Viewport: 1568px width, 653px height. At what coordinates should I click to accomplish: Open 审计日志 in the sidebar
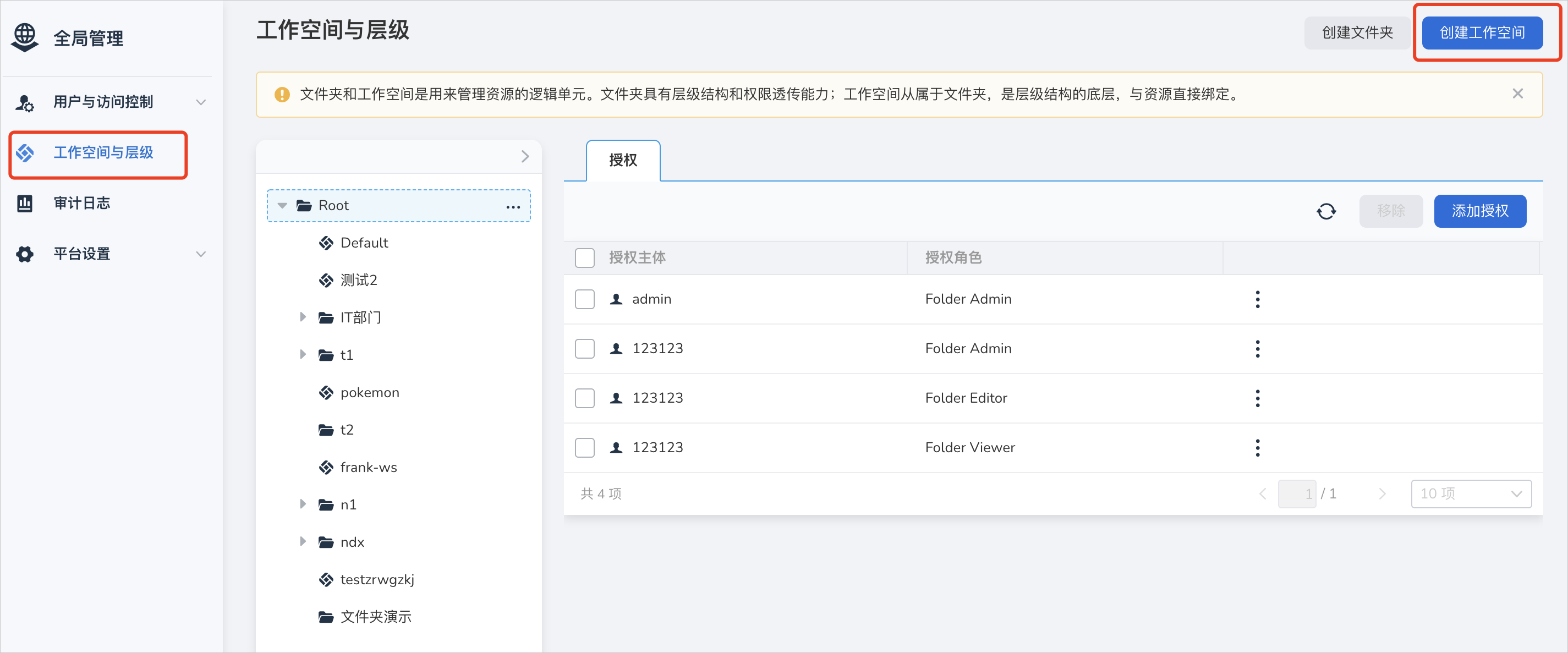tap(82, 203)
